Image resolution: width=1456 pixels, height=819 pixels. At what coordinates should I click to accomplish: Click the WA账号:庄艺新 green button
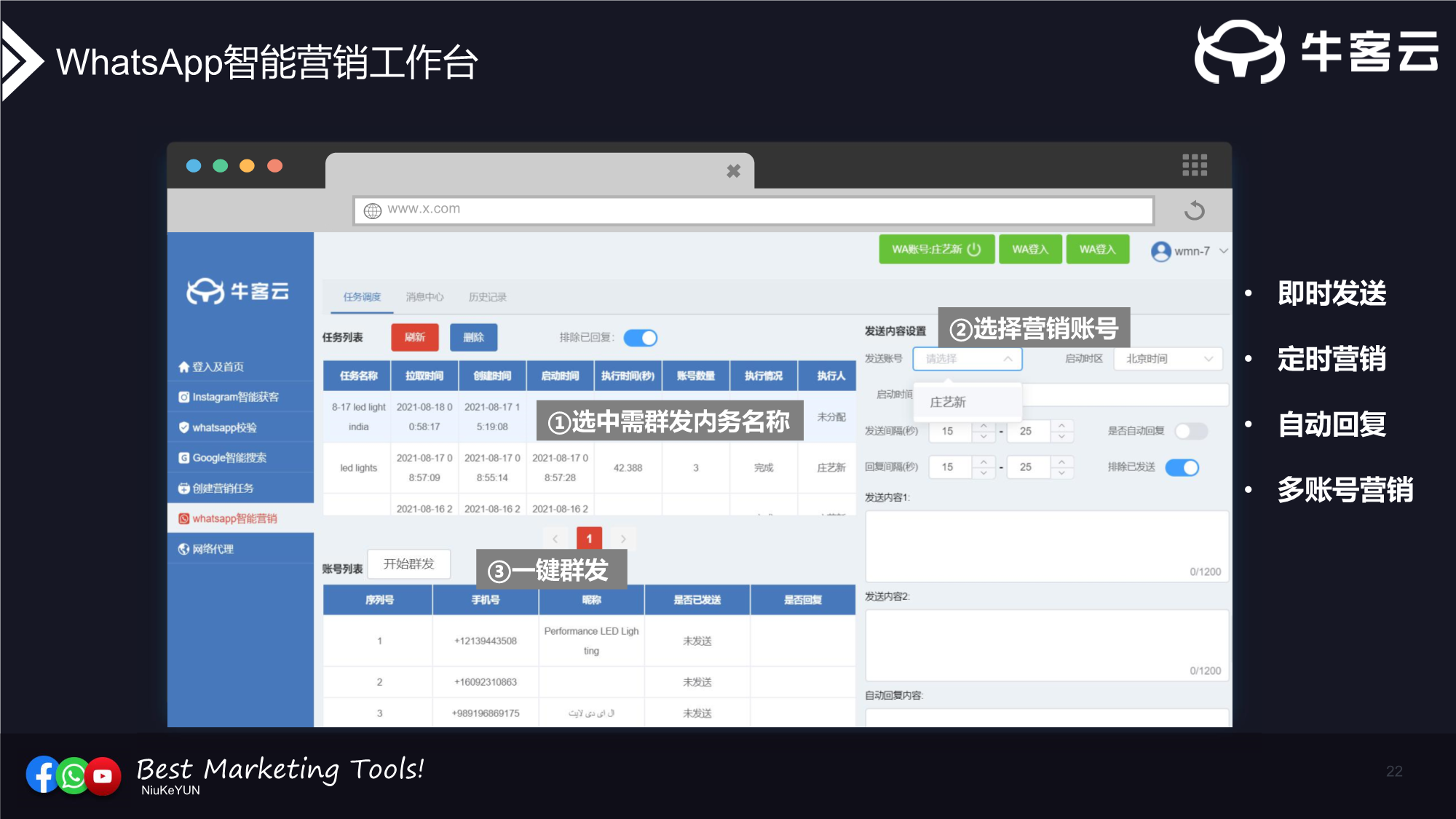point(936,249)
